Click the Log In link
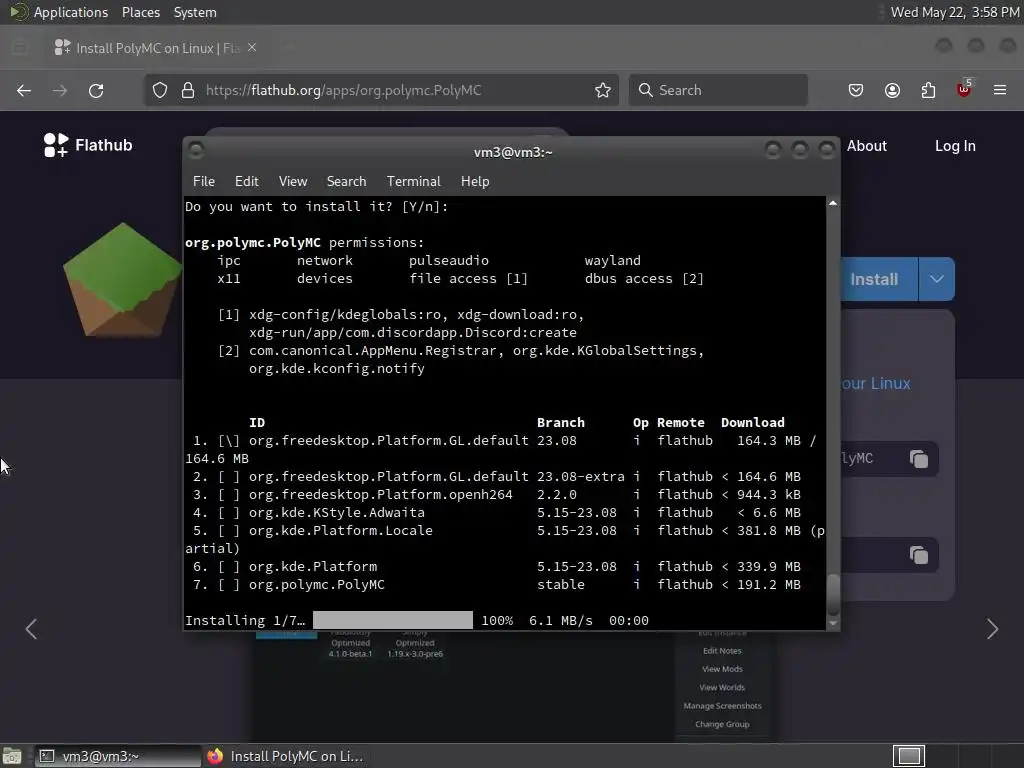 [955, 146]
